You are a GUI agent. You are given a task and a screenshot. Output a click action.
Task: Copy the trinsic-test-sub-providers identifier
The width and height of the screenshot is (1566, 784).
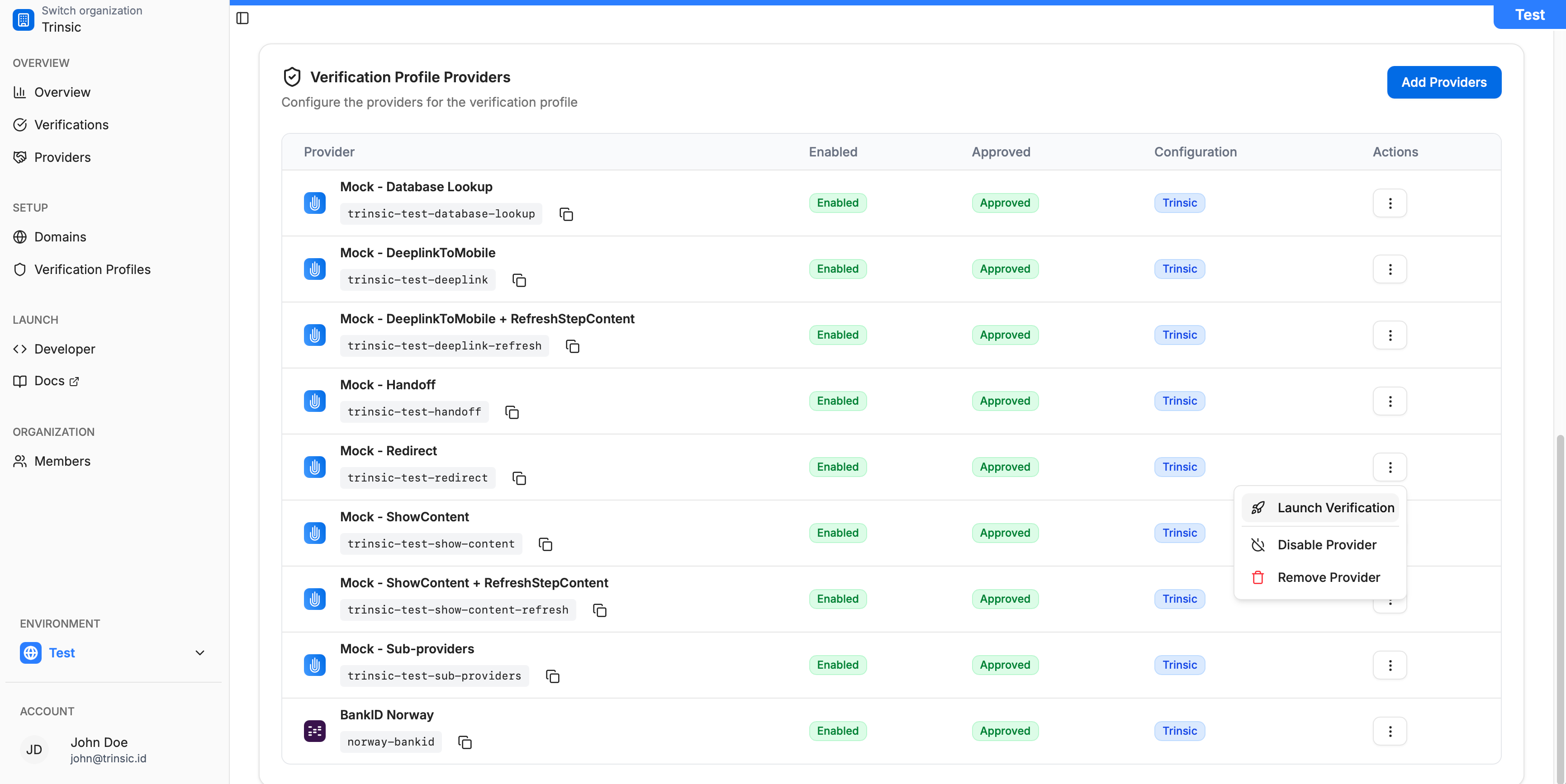552,676
